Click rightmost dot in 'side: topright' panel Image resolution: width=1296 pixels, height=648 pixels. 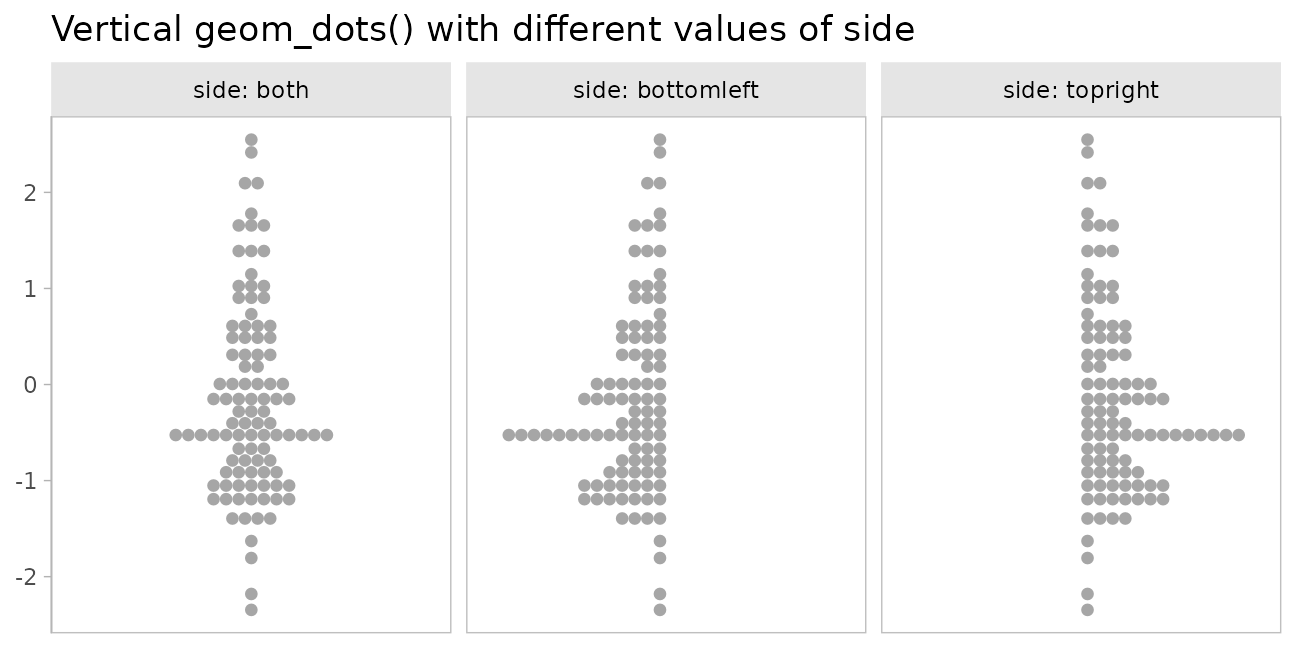pos(1238,435)
